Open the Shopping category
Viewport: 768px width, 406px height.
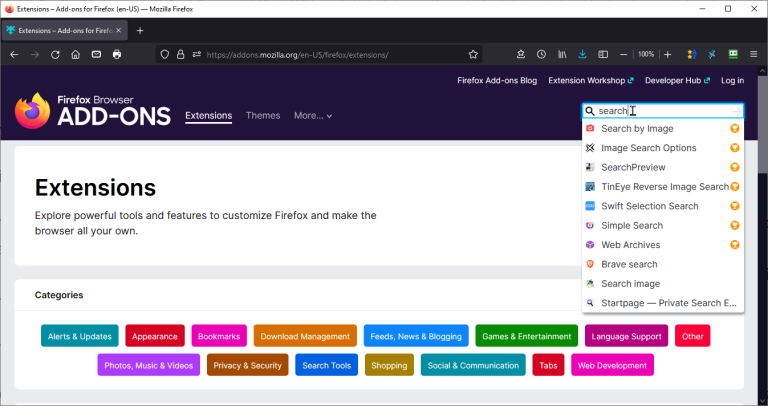click(x=389, y=365)
